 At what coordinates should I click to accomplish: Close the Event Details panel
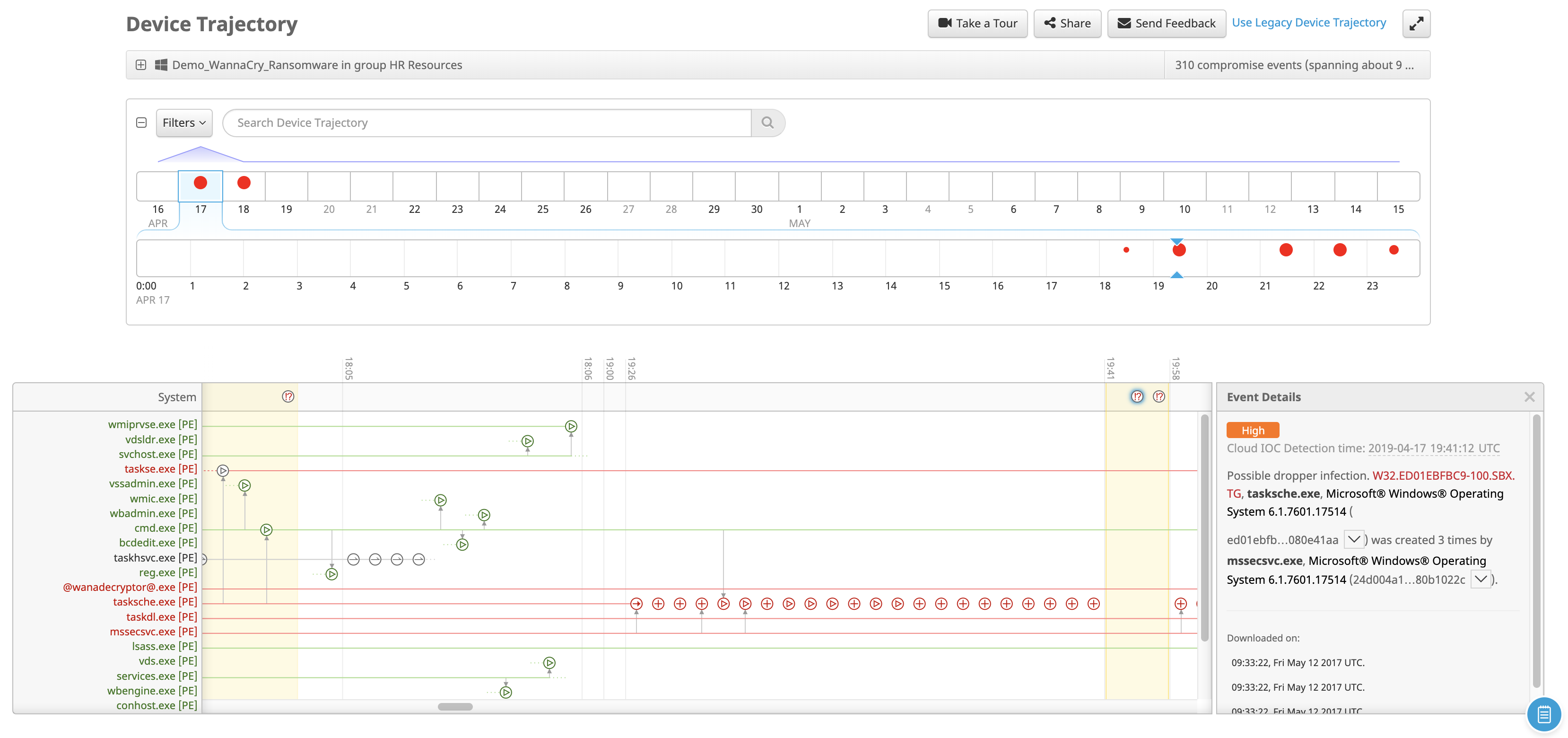click(x=1529, y=397)
